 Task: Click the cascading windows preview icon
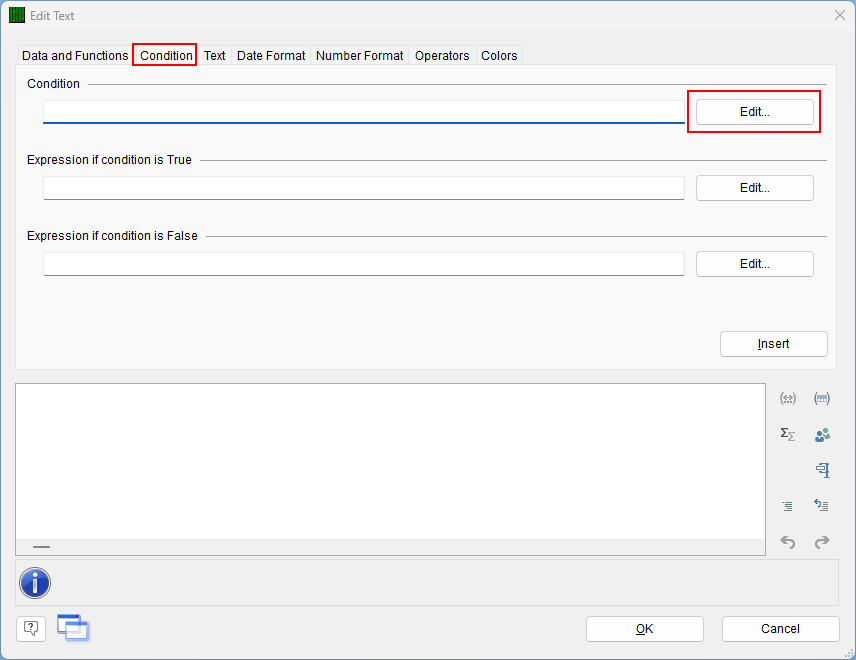[x=71, y=628]
